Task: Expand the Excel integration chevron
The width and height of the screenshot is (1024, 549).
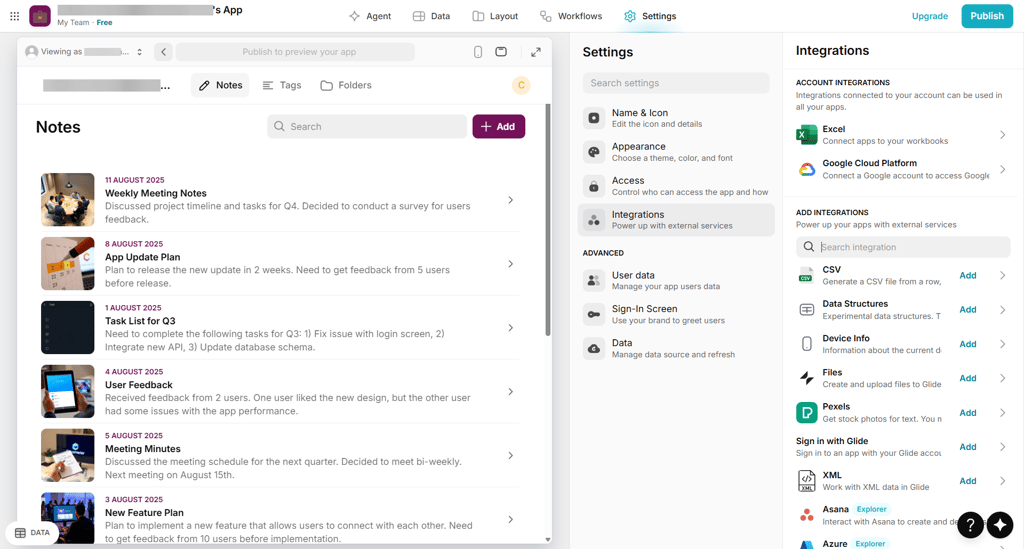Action: (x=1002, y=135)
